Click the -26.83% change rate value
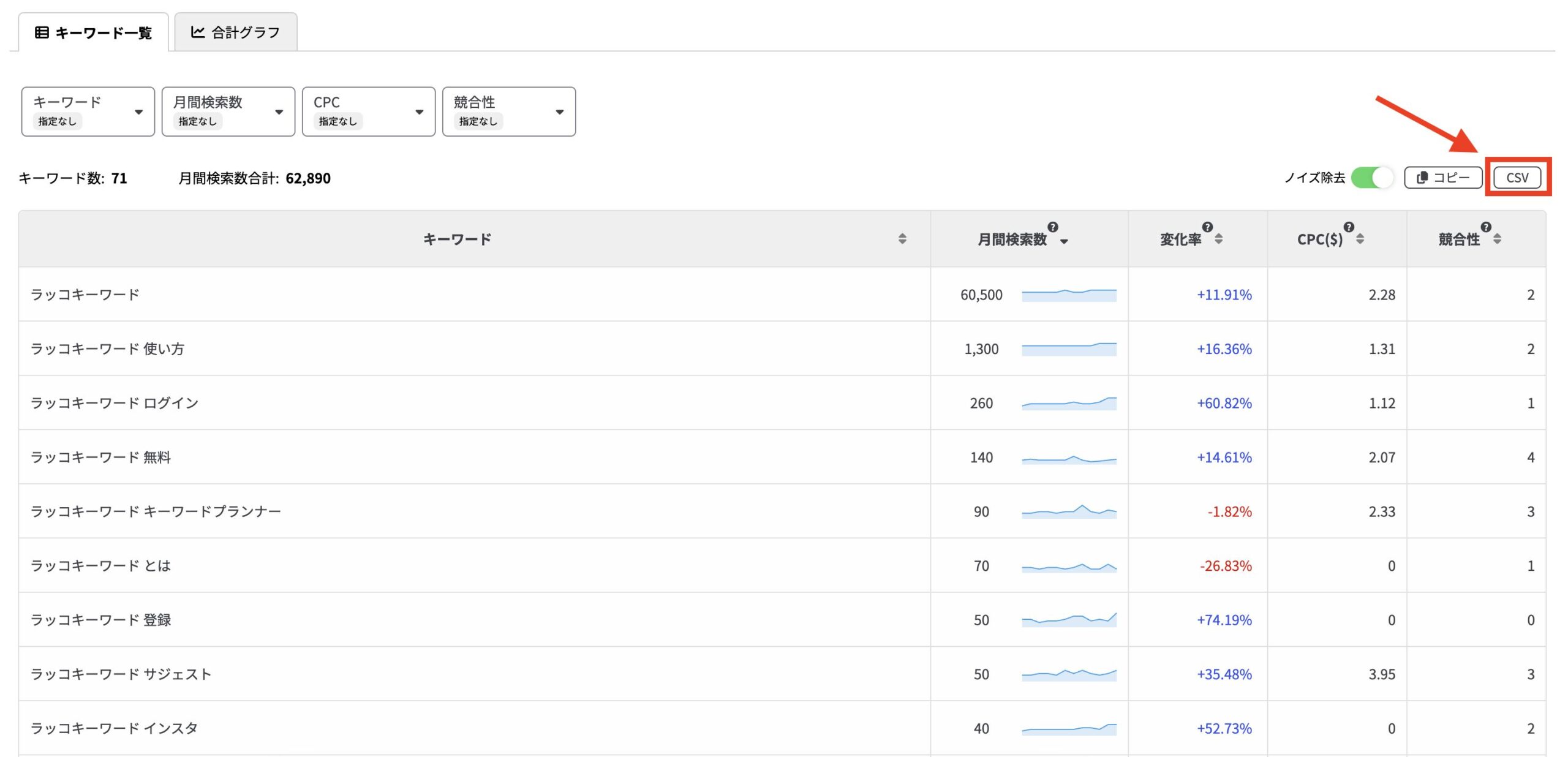This screenshot has width=1568, height=757. point(1226,566)
